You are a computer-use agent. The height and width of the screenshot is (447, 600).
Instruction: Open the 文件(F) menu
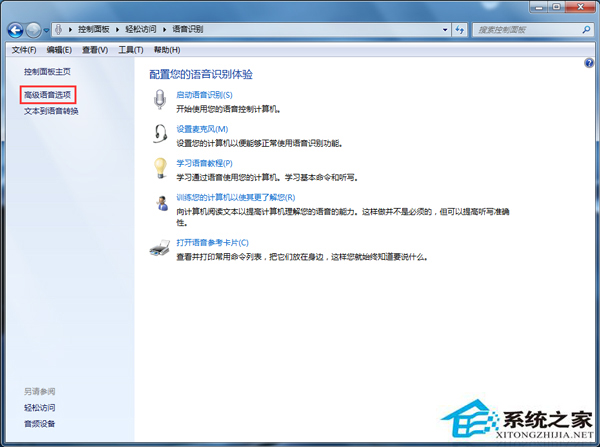click(23, 49)
